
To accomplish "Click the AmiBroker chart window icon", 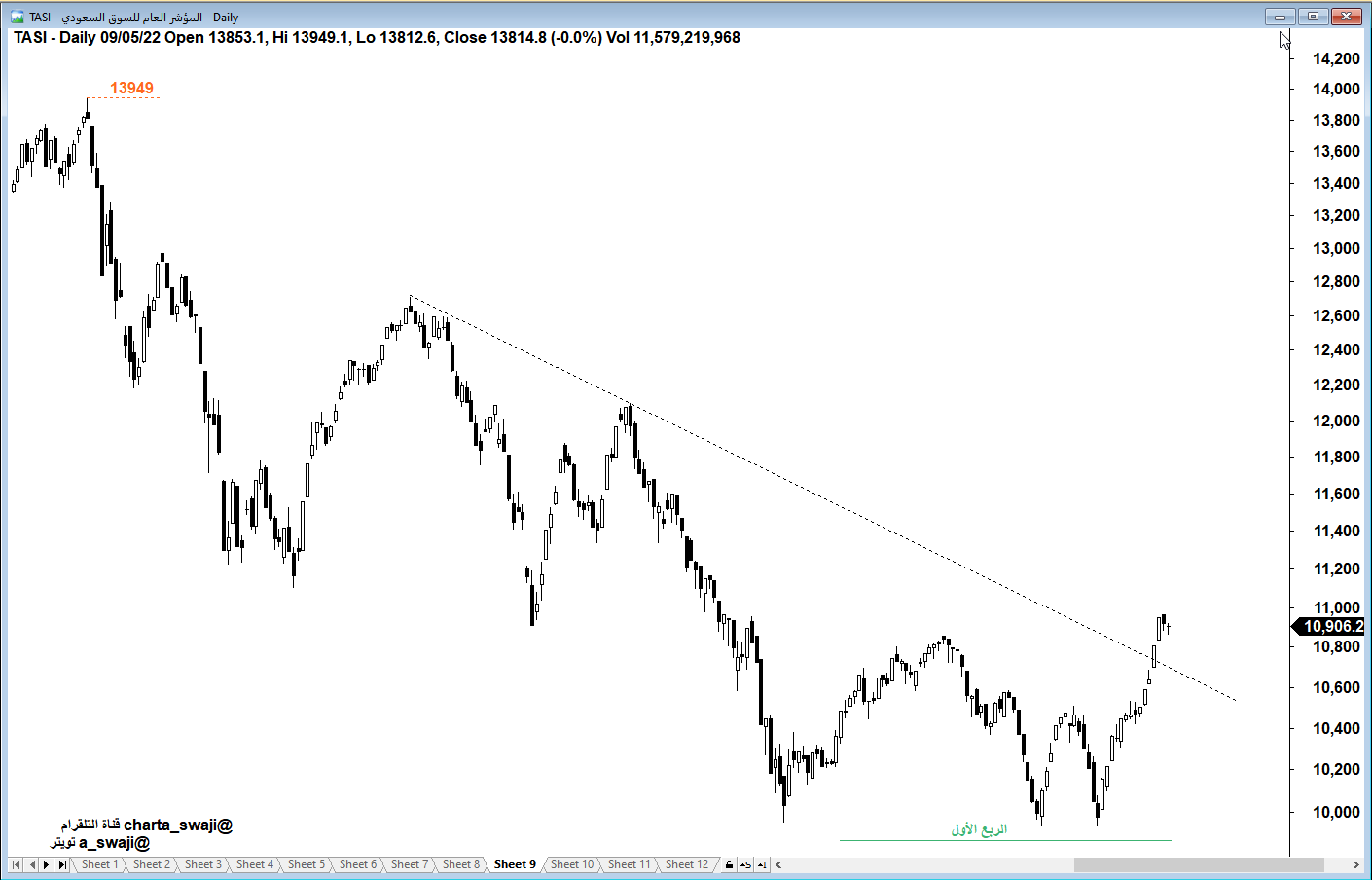I will click(x=17, y=17).
